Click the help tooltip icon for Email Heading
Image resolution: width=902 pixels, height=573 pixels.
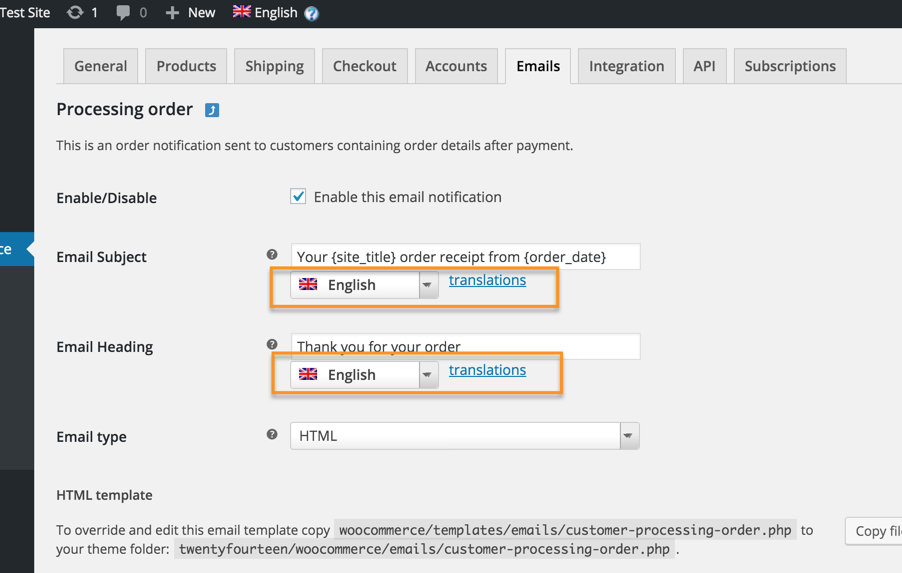point(272,344)
